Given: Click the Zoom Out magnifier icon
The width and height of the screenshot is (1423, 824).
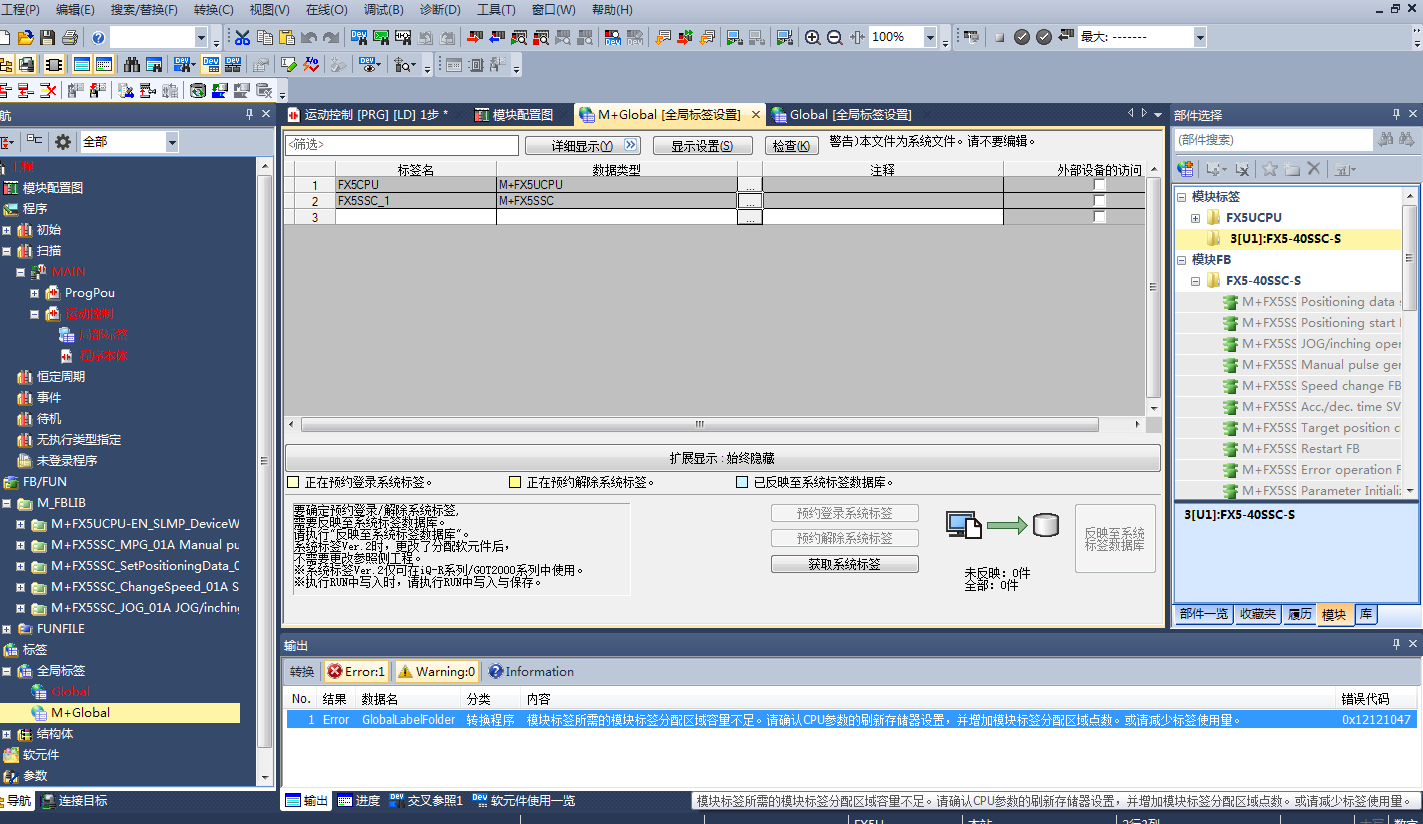Looking at the screenshot, I should pos(835,37).
